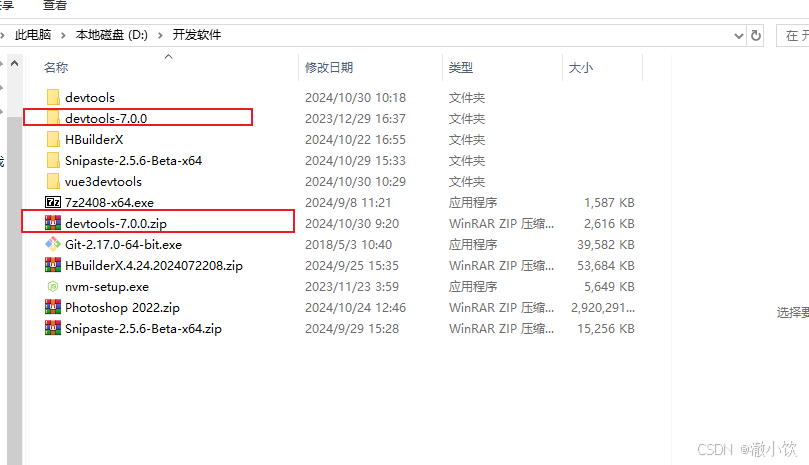Select the file name HBuilderX.4.24.2024072208.zip
Image resolution: width=809 pixels, height=465 pixels.
click(154, 266)
